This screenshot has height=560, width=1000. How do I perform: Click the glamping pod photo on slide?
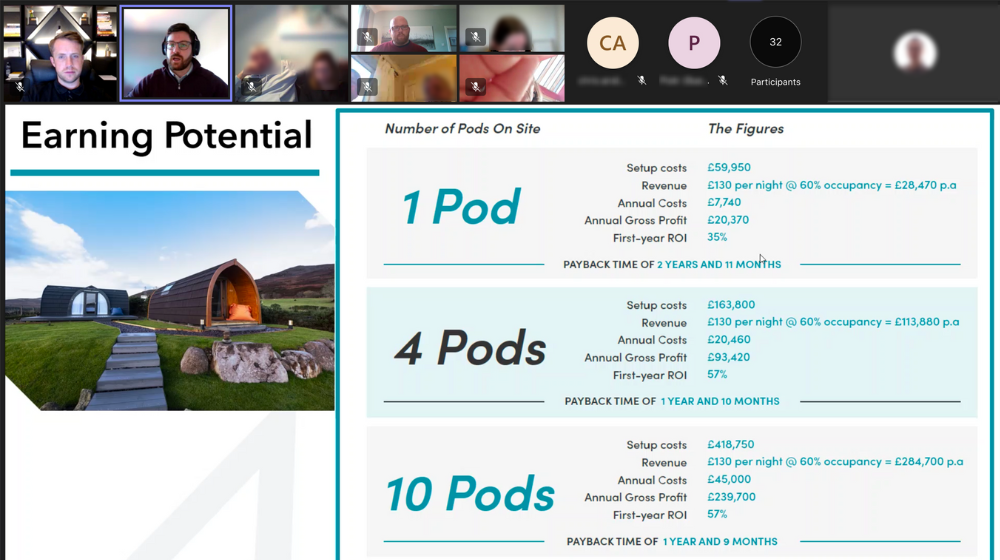tap(170, 300)
